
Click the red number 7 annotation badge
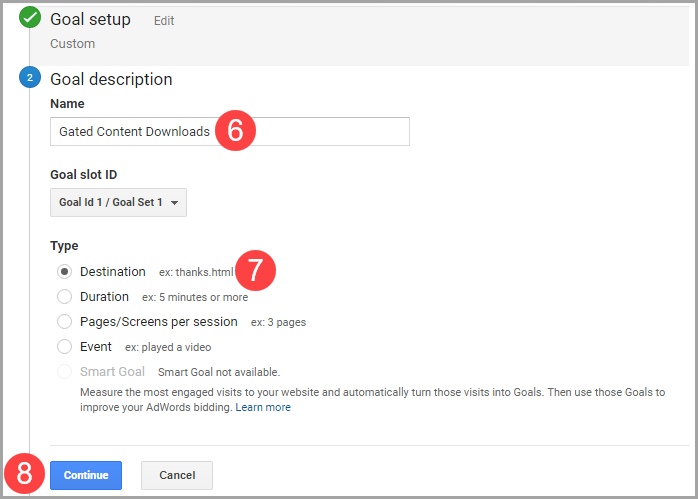coord(255,271)
